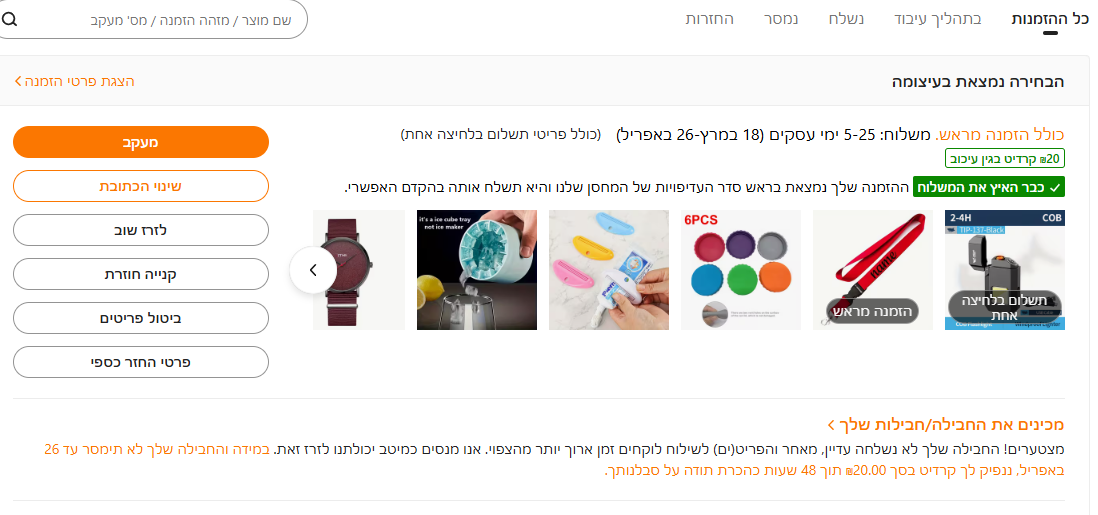Click the orange מעקב tracking button

click(x=141, y=142)
